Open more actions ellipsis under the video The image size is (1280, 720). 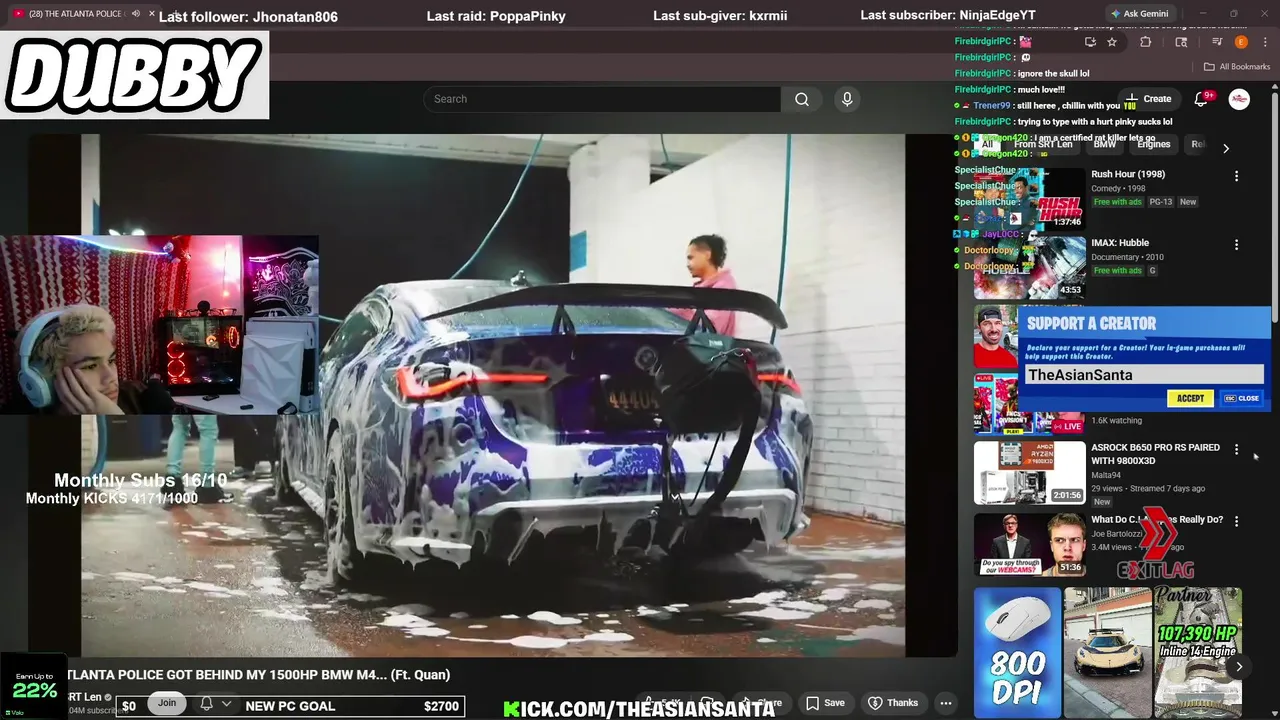click(x=946, y=703)
